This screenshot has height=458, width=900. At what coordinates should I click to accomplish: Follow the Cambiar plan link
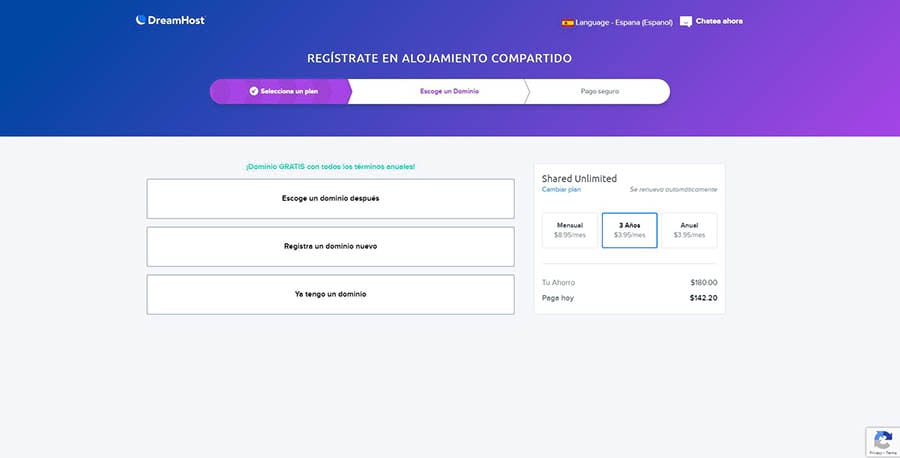tap(561, 189)
